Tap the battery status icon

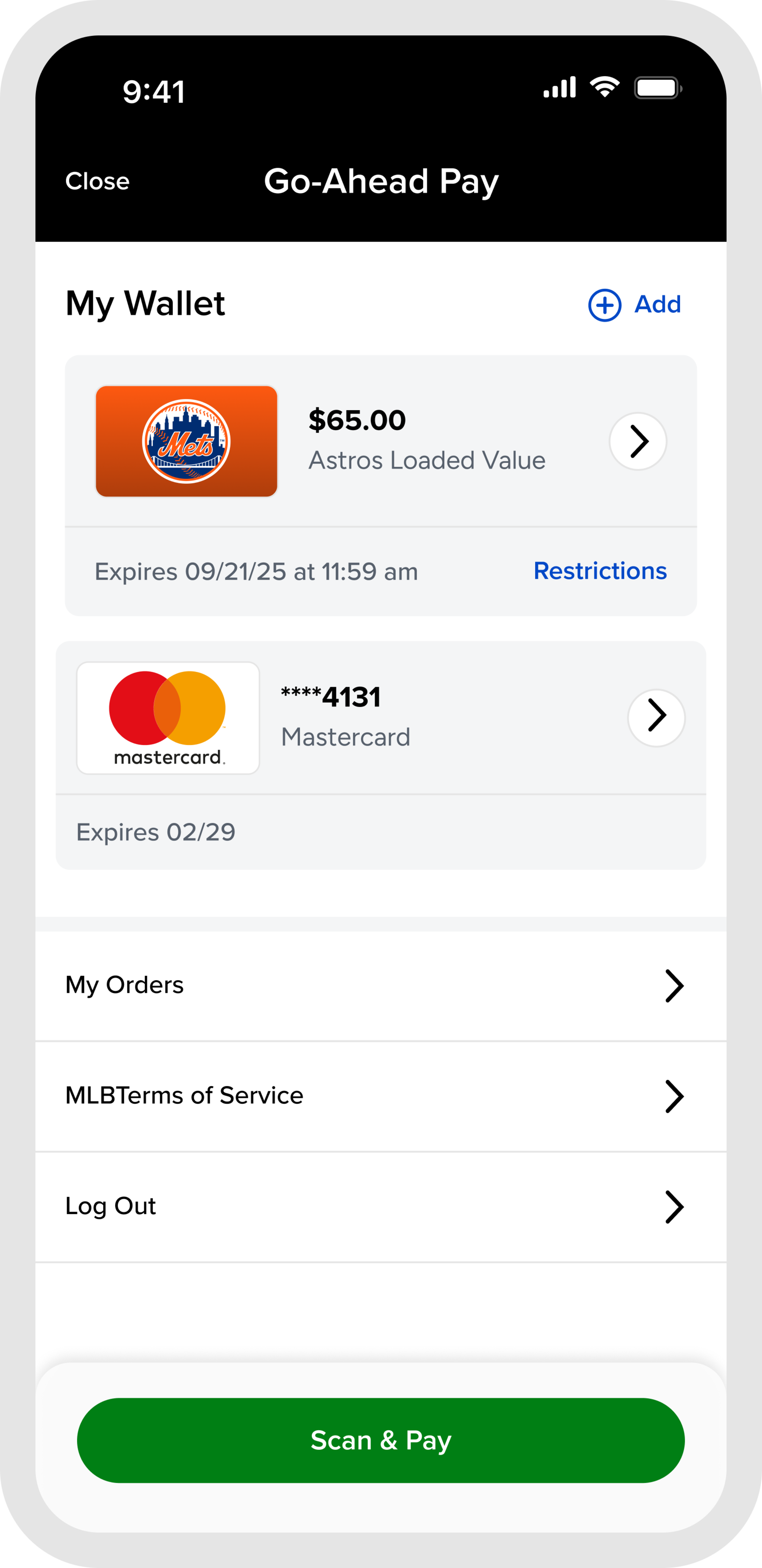point(657,88)
